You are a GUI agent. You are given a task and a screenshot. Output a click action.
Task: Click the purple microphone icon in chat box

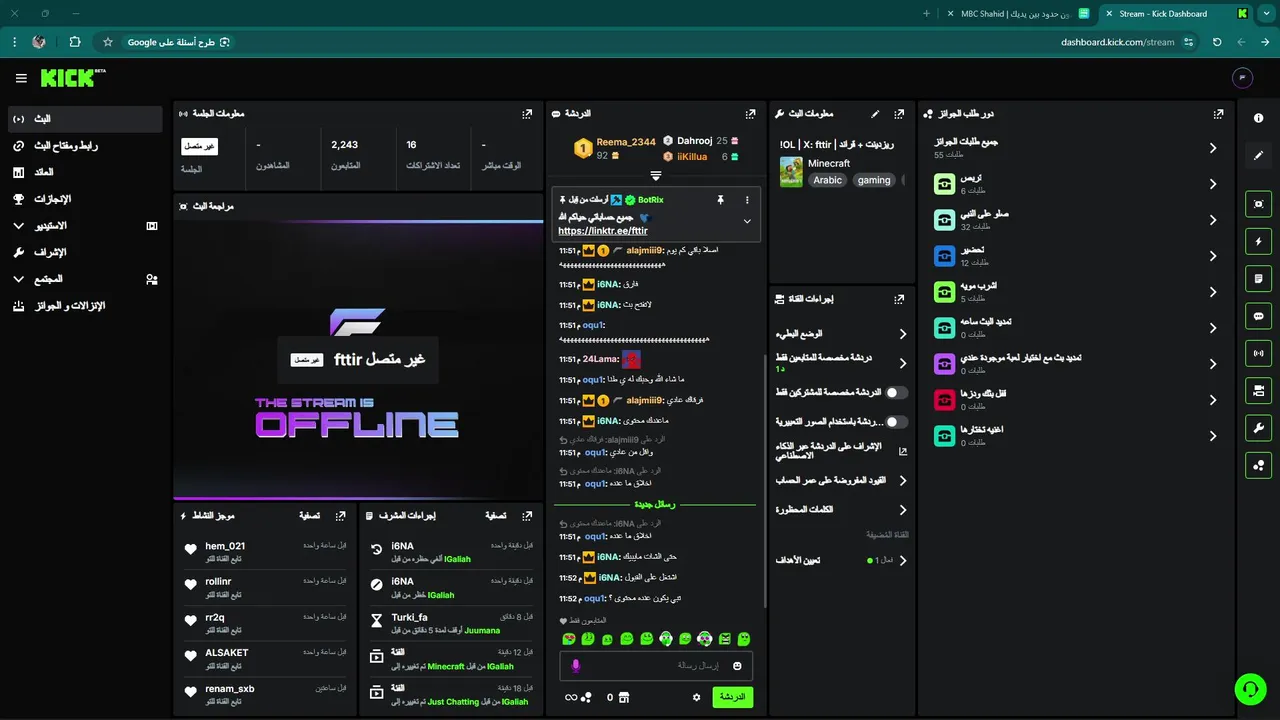tap(575, 666)
